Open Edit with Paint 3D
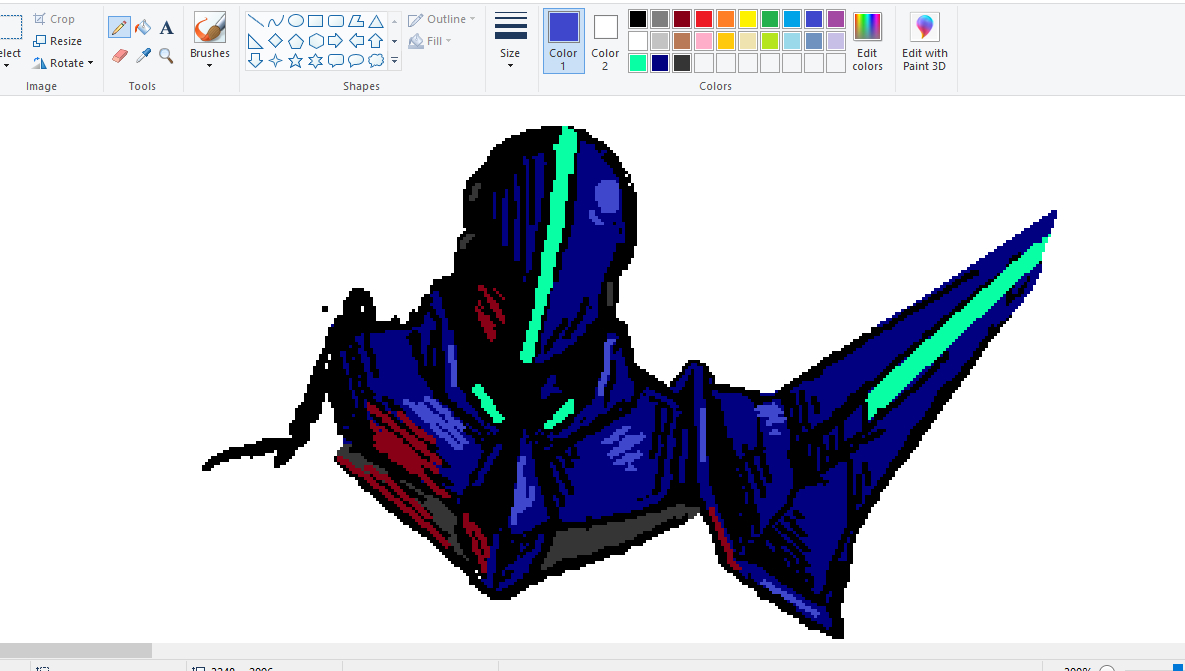 (924, 42)
